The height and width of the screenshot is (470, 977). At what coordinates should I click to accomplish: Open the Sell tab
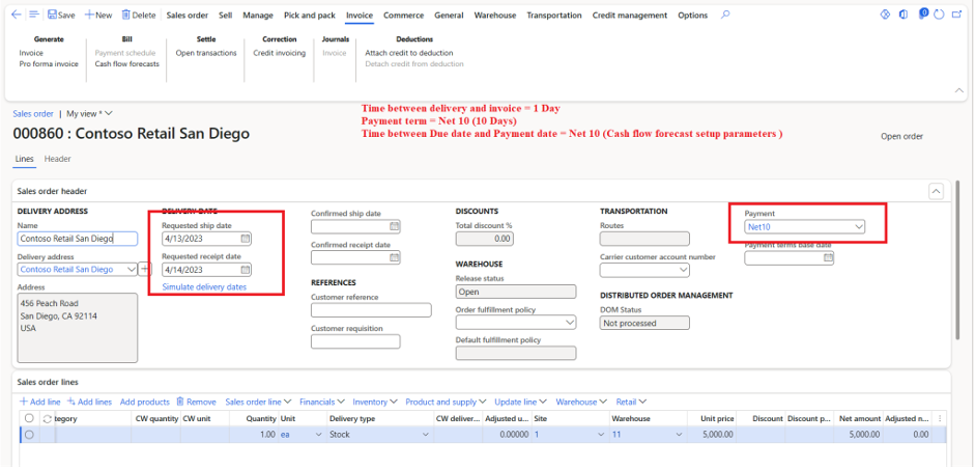225,15
